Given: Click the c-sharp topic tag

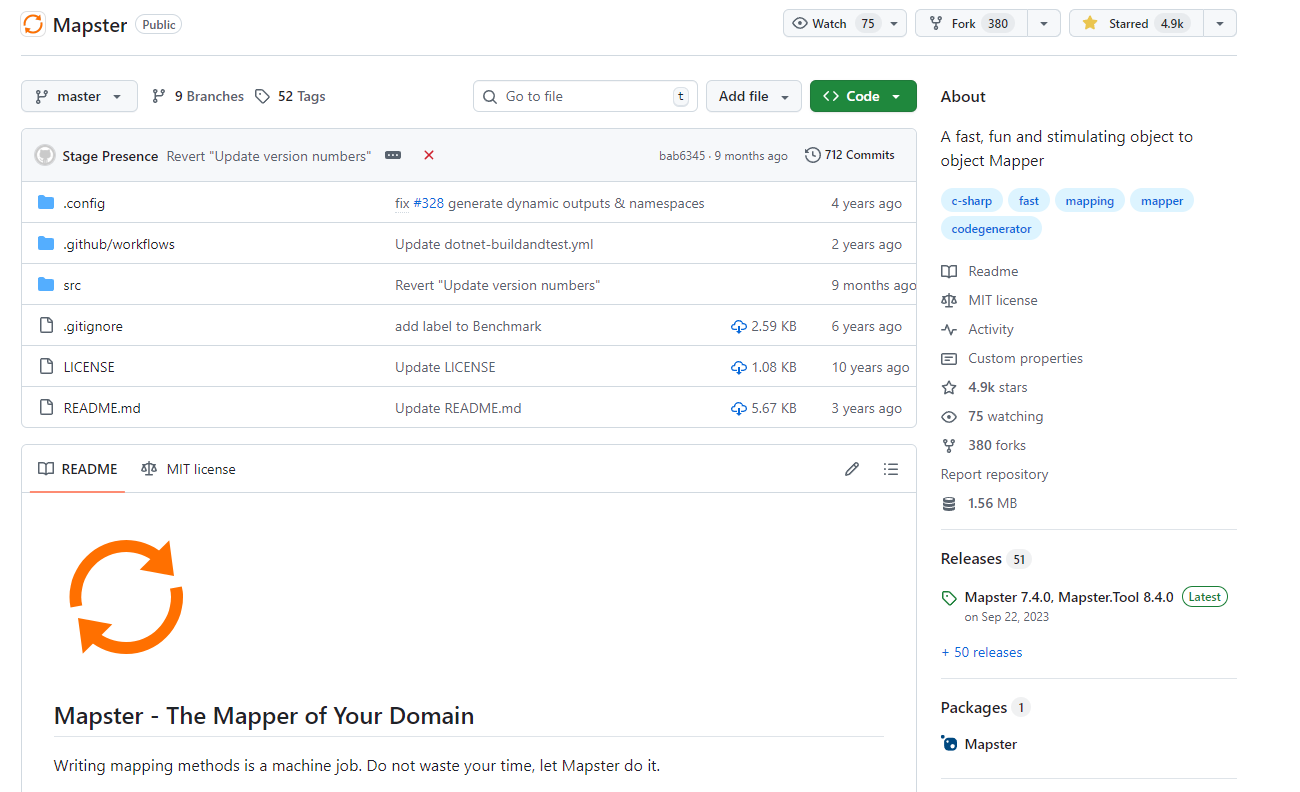Looking at the screenshot, I should pyautogui.click(x=971, y=201).
